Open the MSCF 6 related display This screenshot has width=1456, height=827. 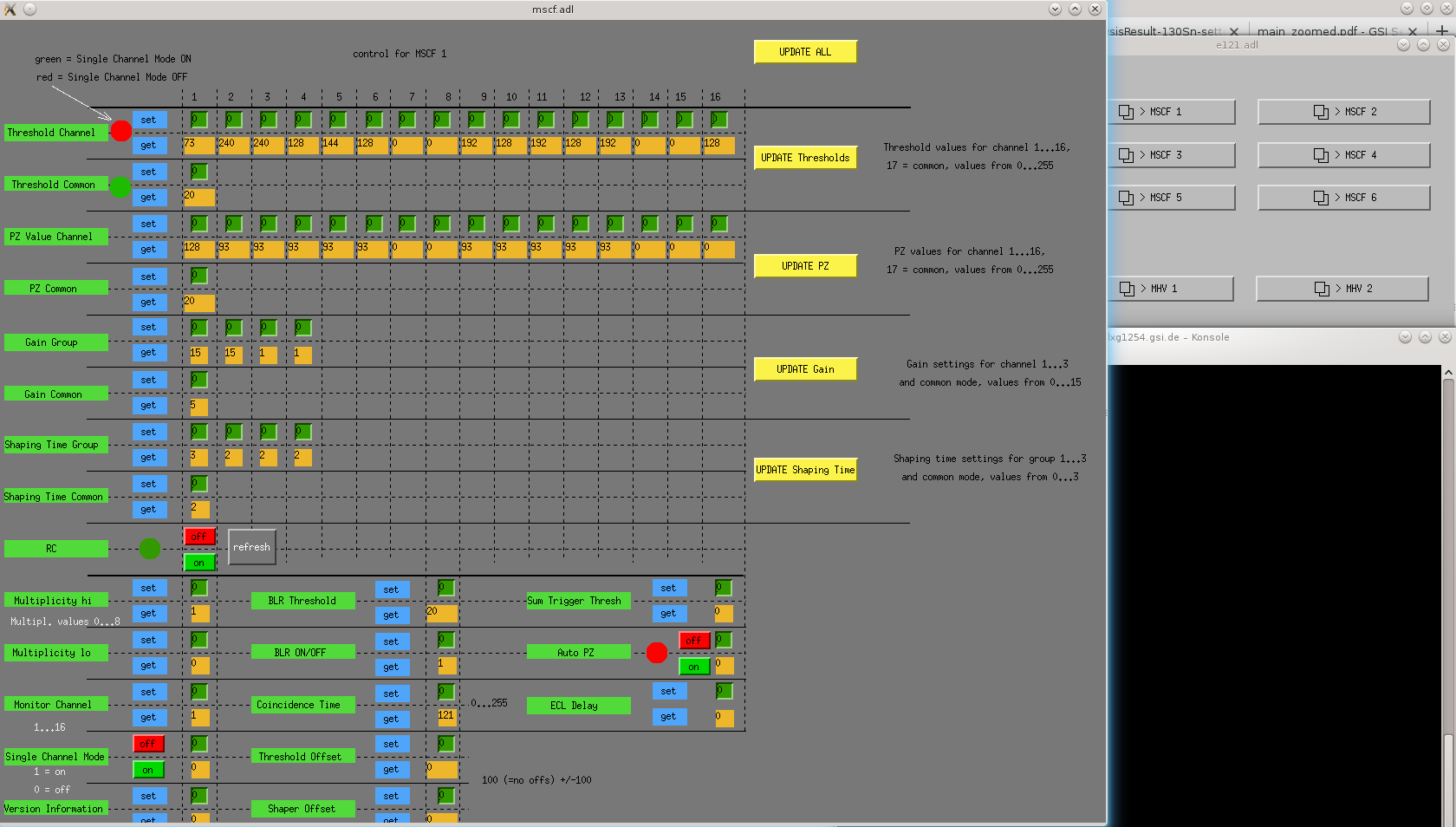[1343, 198]
